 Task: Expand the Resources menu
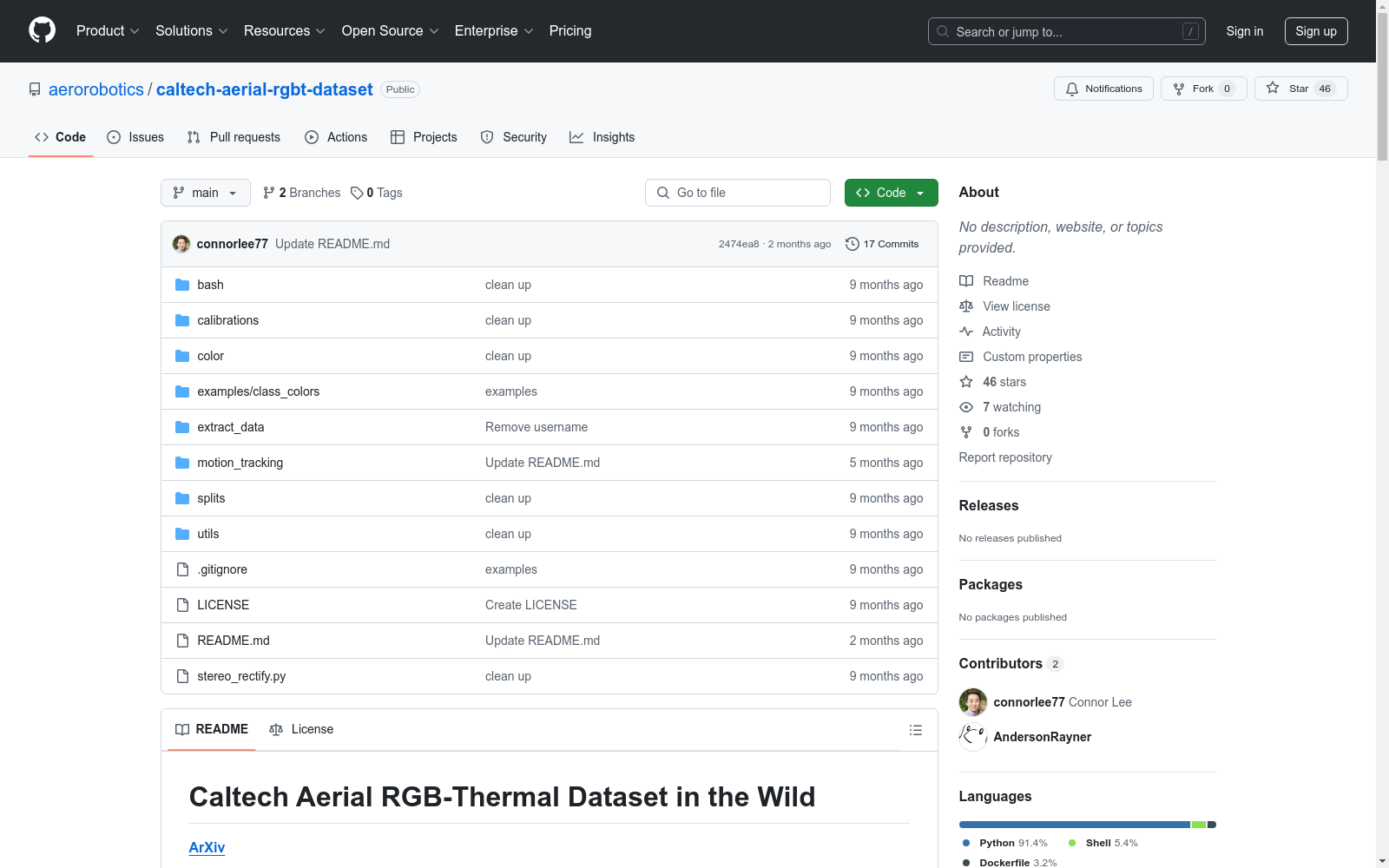click(285, 31)
